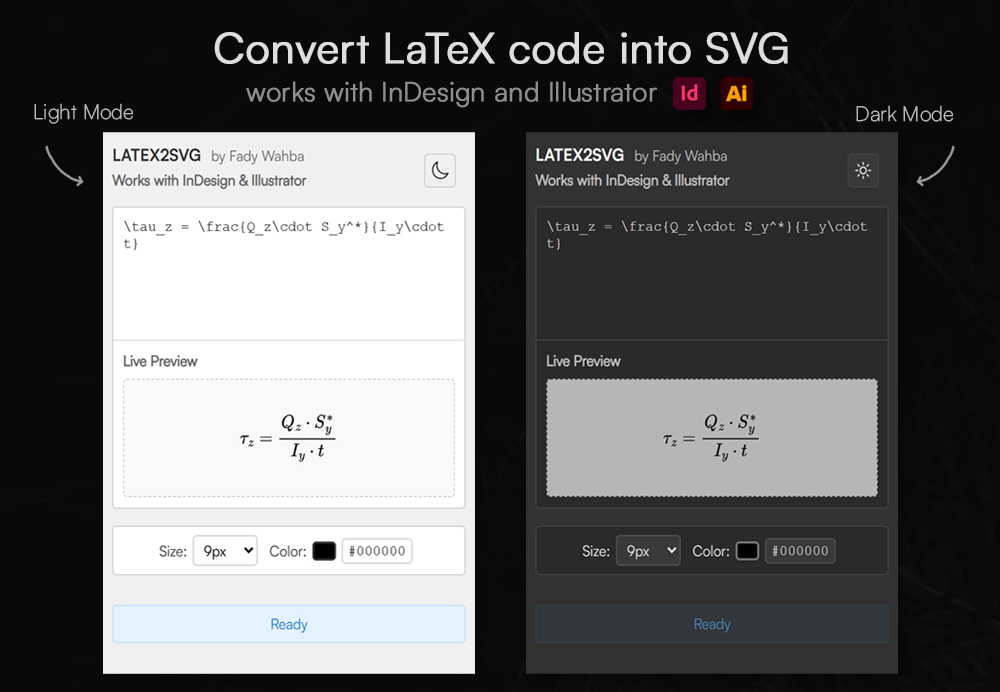The image size is (1000, 692).
Task: Click the 'Dark Mode' caption text
Action: (904, 115)
